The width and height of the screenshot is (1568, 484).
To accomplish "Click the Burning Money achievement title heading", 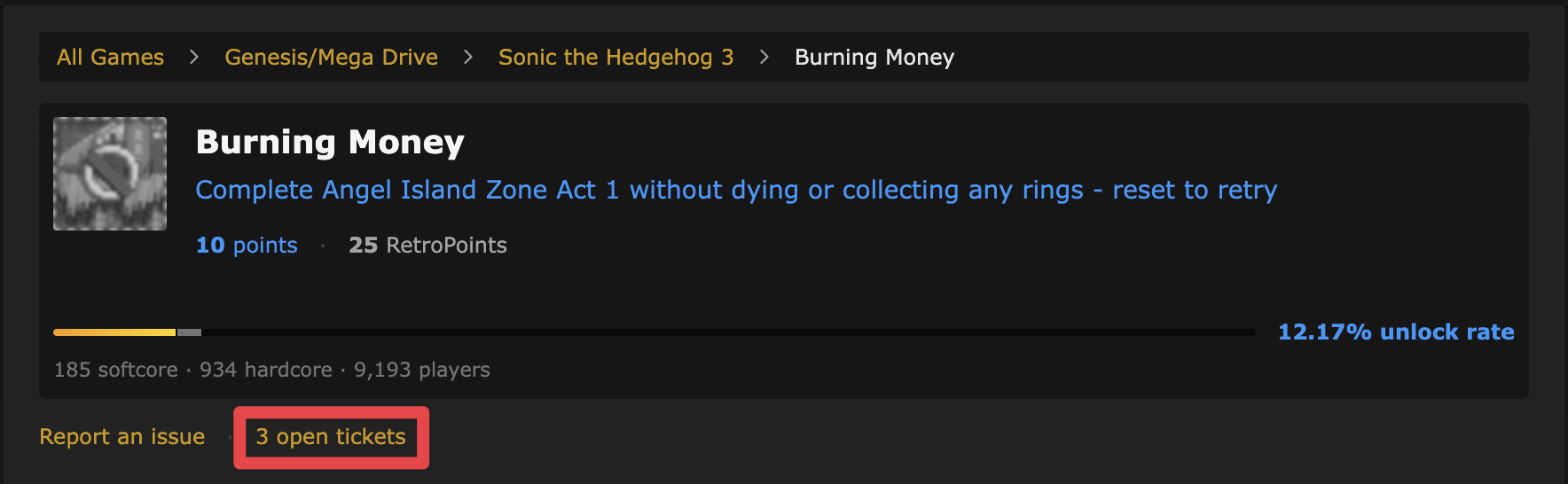I will pyautogui.click(x=330, y=143).
